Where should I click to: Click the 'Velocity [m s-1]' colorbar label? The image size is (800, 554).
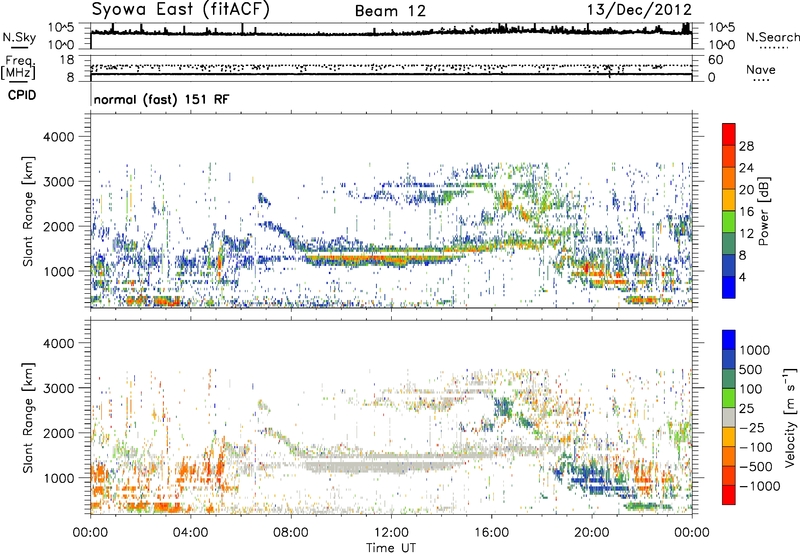point(790,418)
